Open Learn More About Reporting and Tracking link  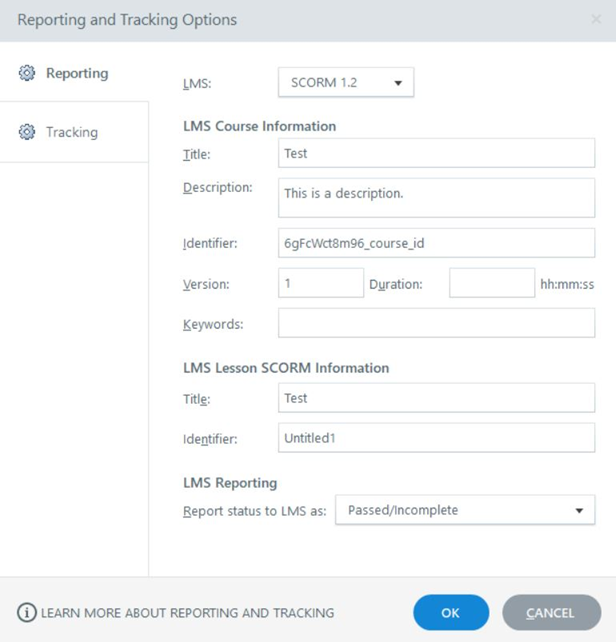coord(188,613)
